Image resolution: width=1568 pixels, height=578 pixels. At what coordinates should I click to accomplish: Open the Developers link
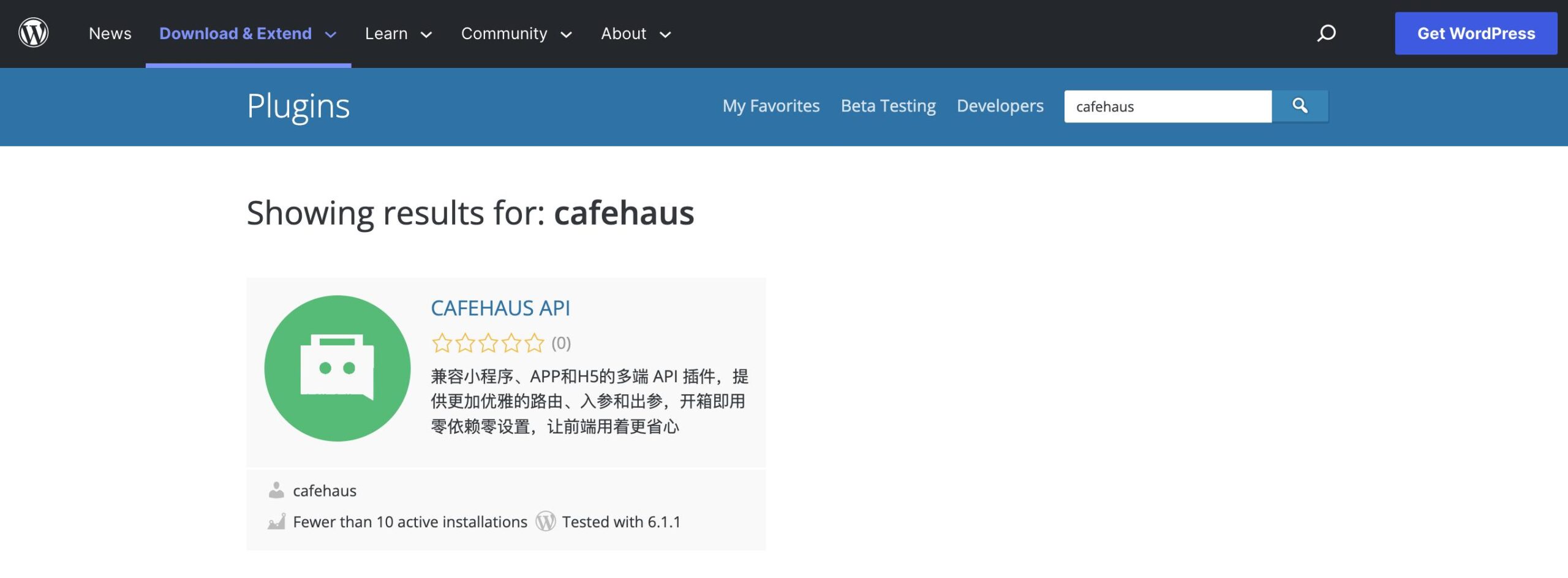tap(1000, 106)
